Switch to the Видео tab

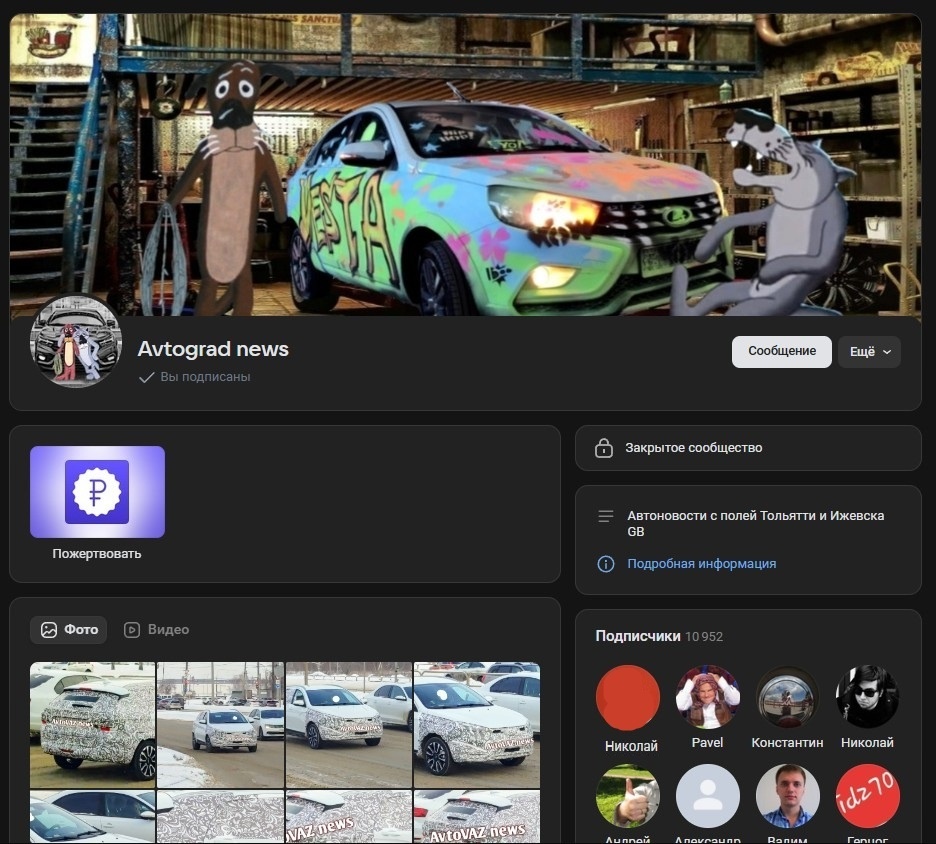(x=156, y=630)
